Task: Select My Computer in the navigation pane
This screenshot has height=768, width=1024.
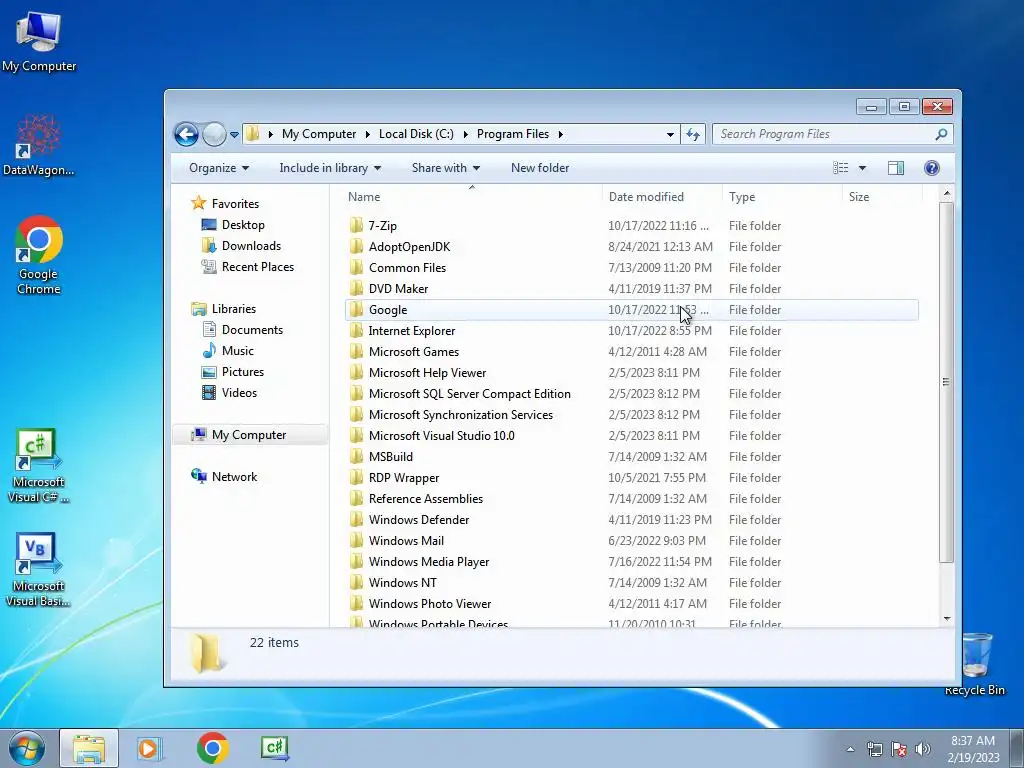Action: click(249, 435)
